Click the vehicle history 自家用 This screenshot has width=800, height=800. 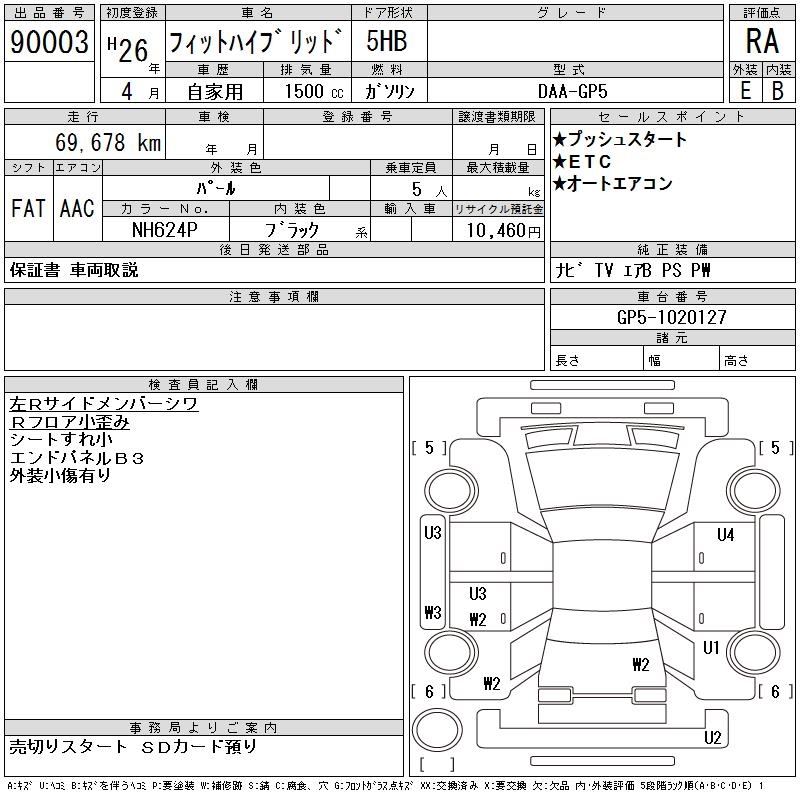[215, 92]
